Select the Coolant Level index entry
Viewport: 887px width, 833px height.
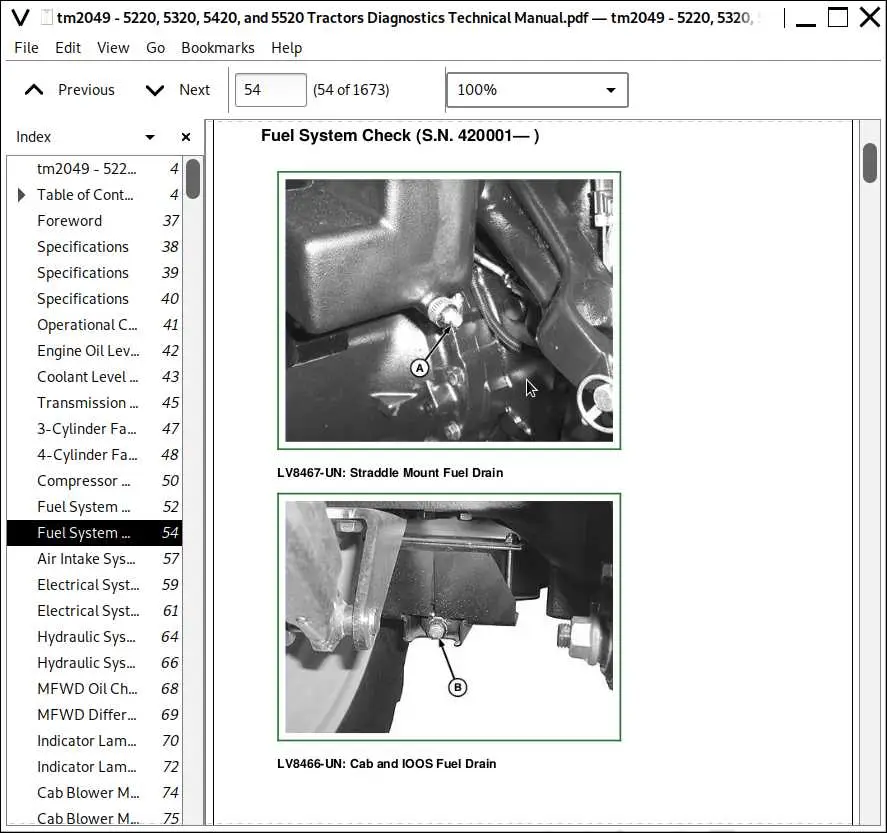point(94,377)
